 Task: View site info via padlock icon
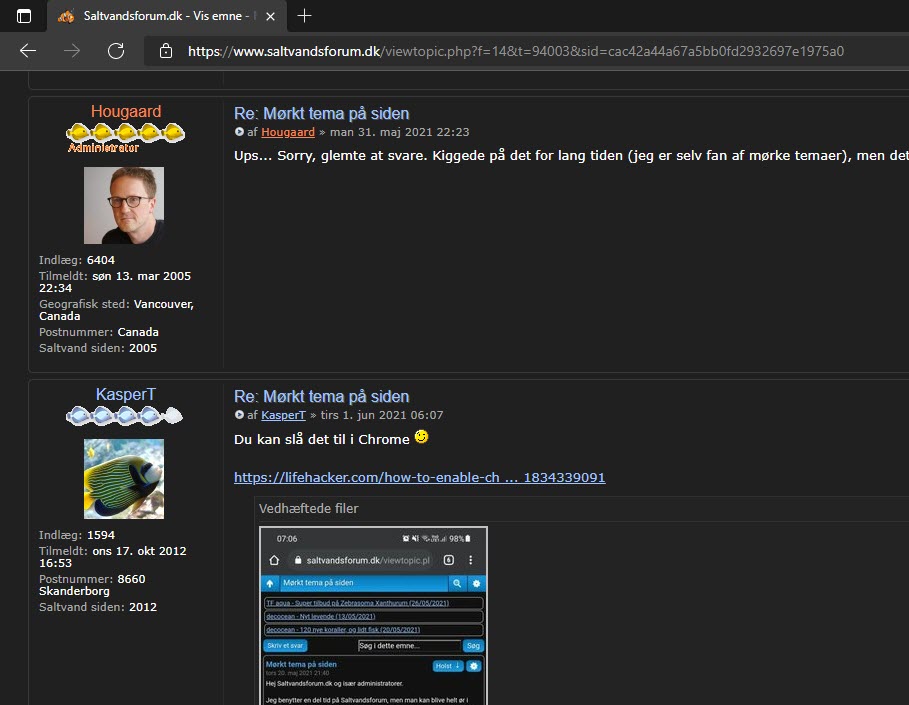166,51
